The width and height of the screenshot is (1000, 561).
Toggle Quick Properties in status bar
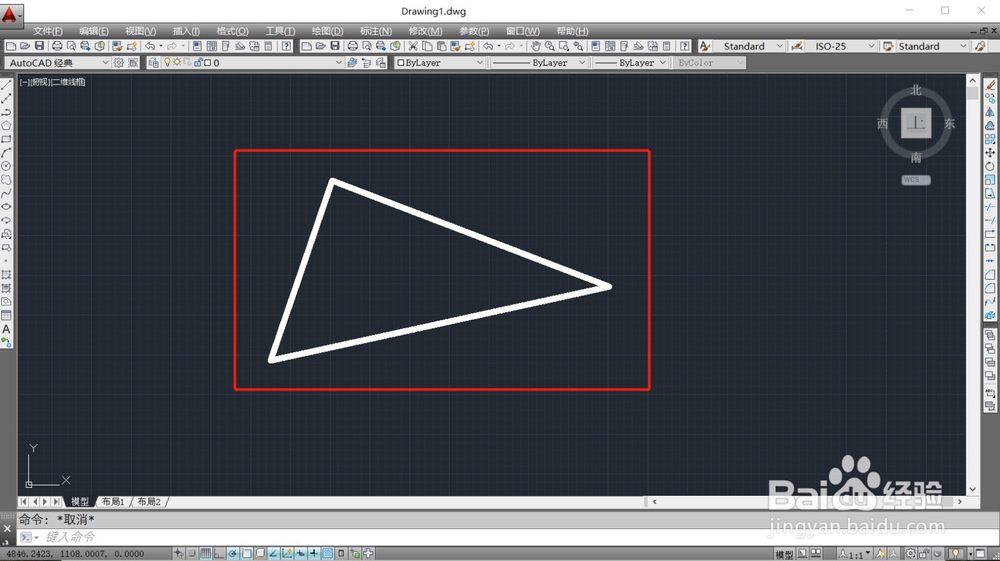pos(341,553)
